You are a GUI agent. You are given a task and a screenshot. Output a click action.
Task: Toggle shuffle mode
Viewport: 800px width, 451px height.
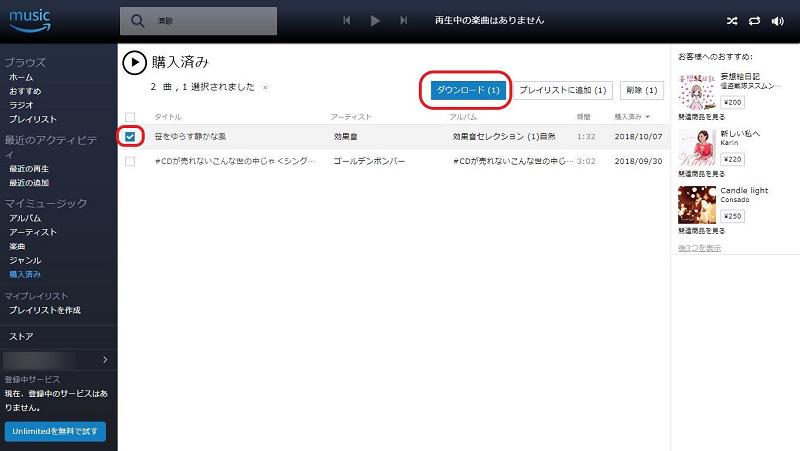pos(732,21)
